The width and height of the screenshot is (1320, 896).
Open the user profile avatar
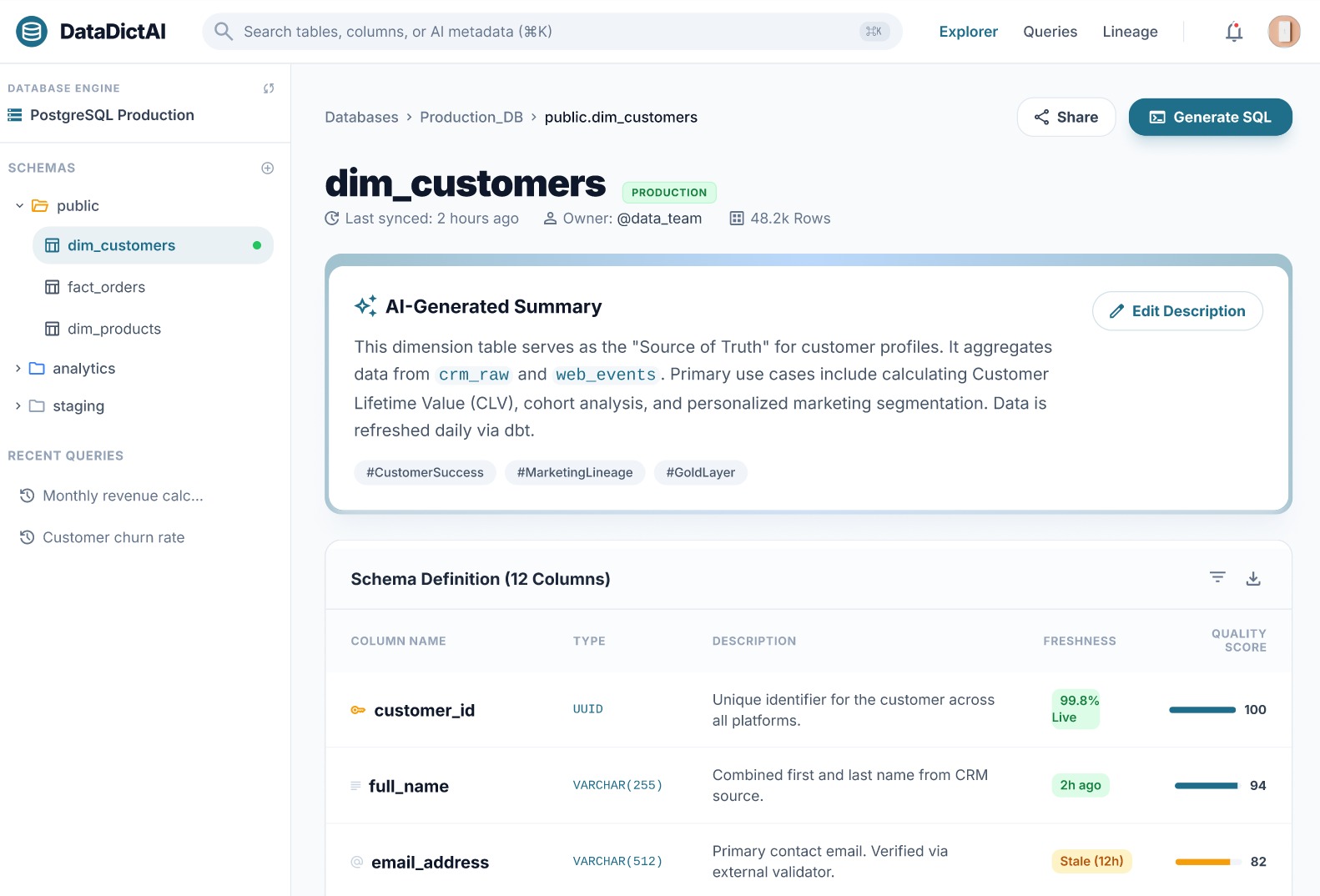1283,32
